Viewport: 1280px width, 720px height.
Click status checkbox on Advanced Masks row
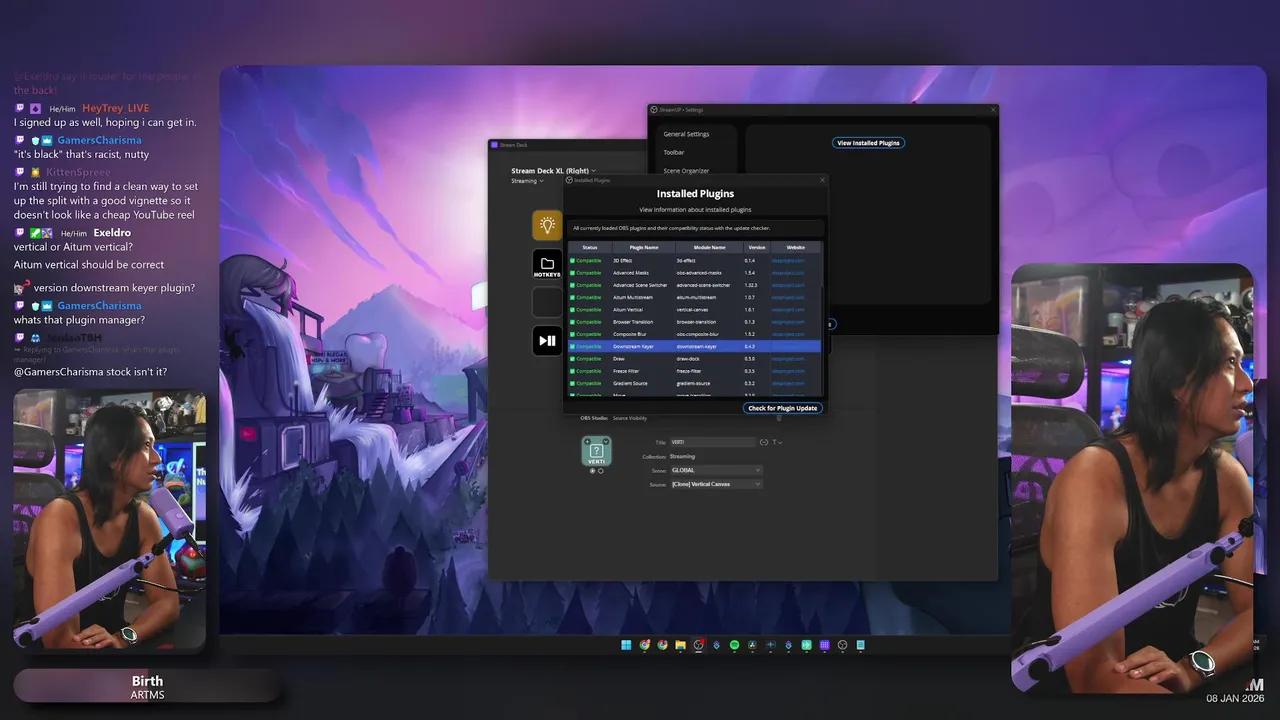[x=573, y=273]
